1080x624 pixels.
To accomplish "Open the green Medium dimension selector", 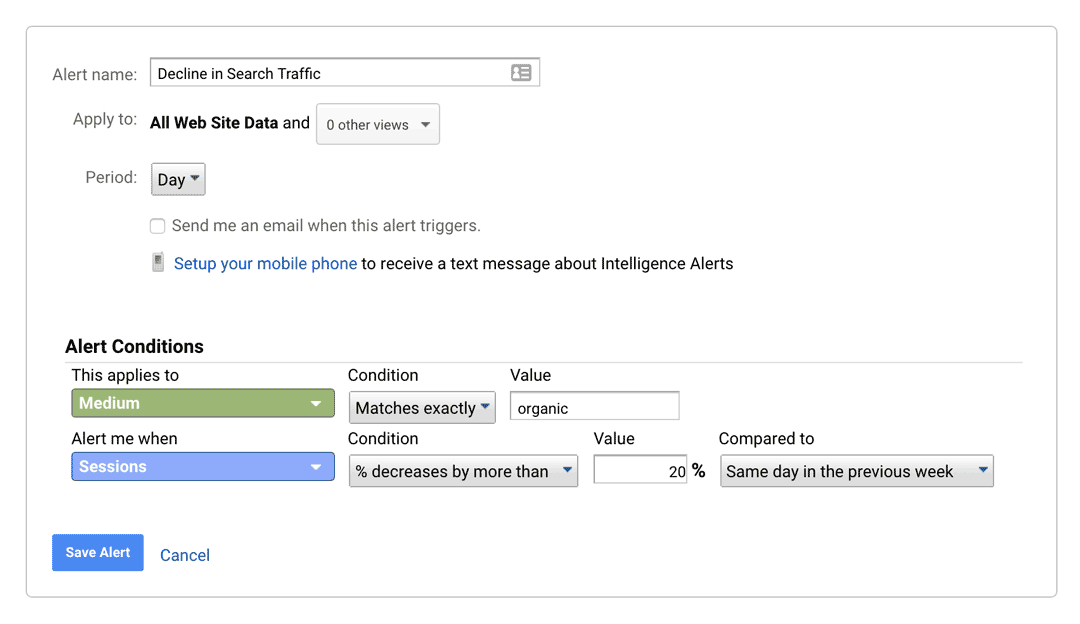I will tap(203, 403).
